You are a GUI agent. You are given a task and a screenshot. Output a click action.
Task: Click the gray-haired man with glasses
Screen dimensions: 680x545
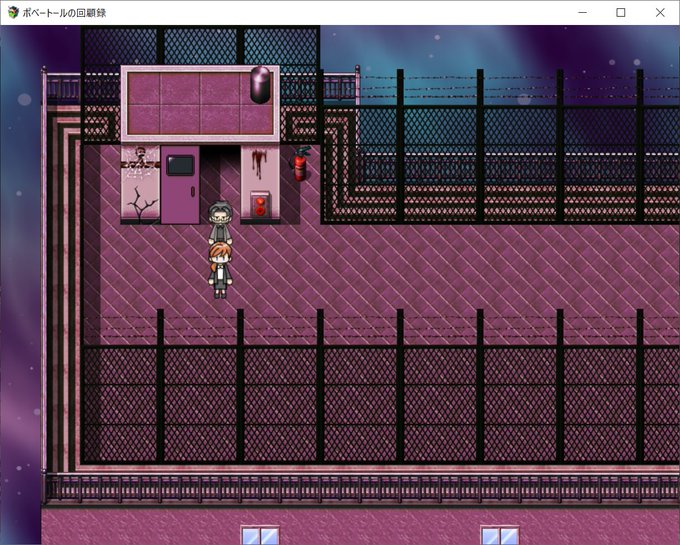(x=220, y=222)
